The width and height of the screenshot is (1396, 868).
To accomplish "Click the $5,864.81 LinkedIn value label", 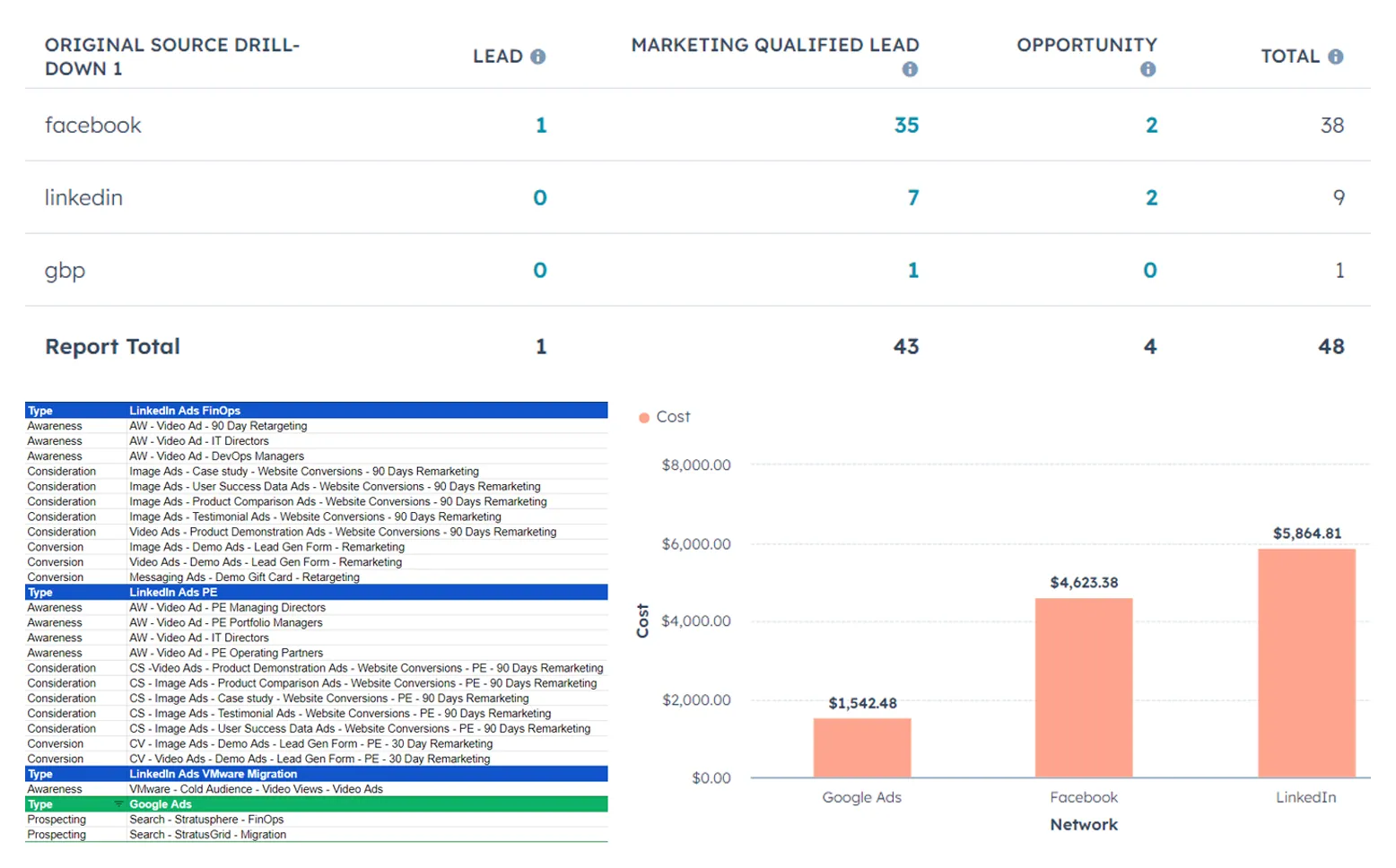I will coord(1307,534).
